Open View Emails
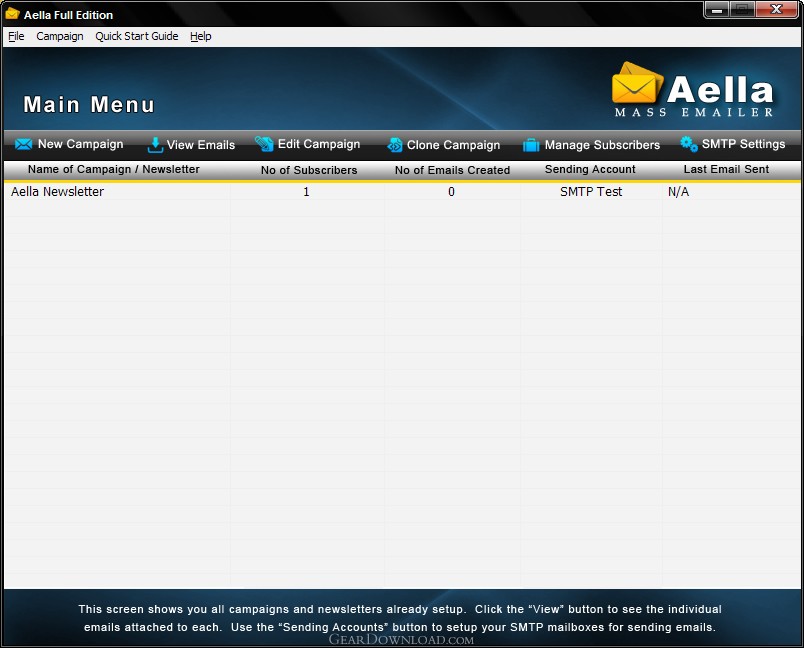 (191, 145)
